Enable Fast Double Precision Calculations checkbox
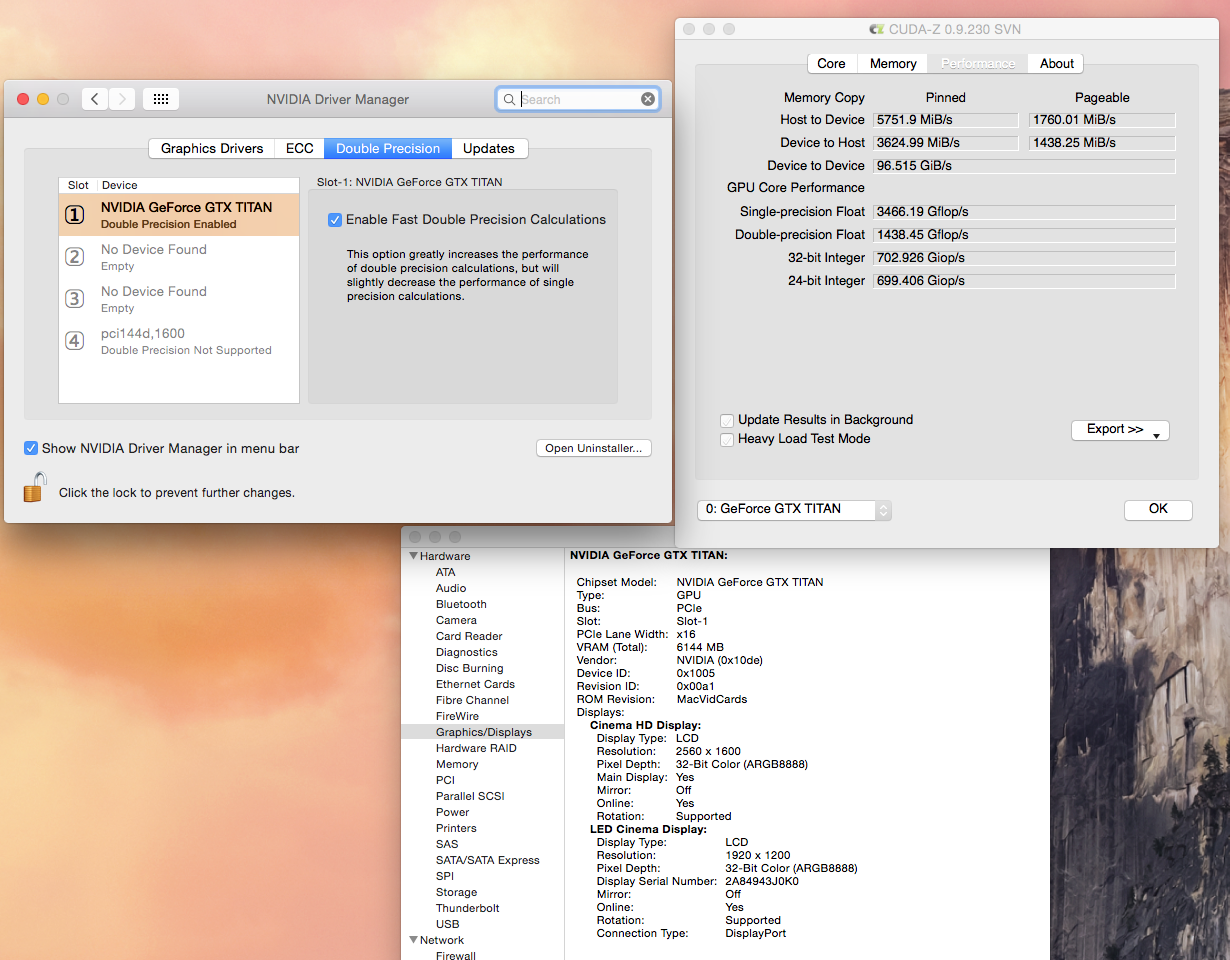 335,220
